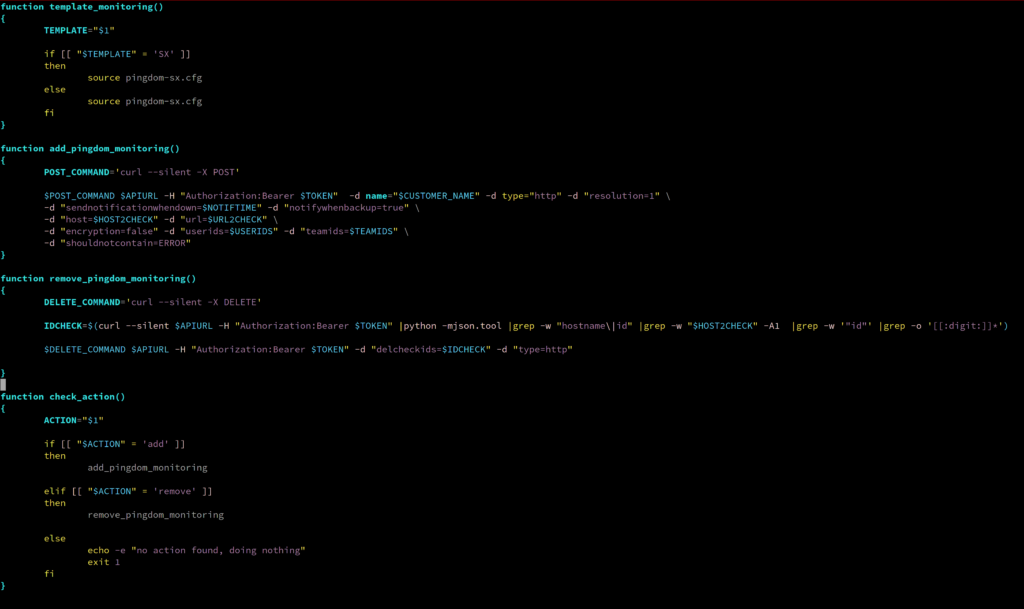Click the elif keyword

click(x=55, y=491)
